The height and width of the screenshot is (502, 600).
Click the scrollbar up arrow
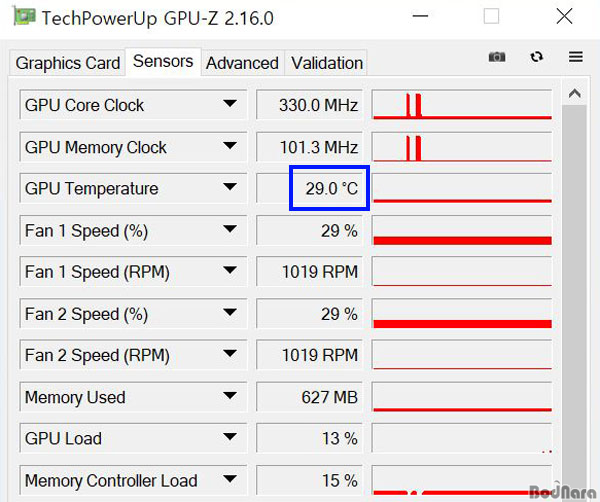(x=574, y=95)
